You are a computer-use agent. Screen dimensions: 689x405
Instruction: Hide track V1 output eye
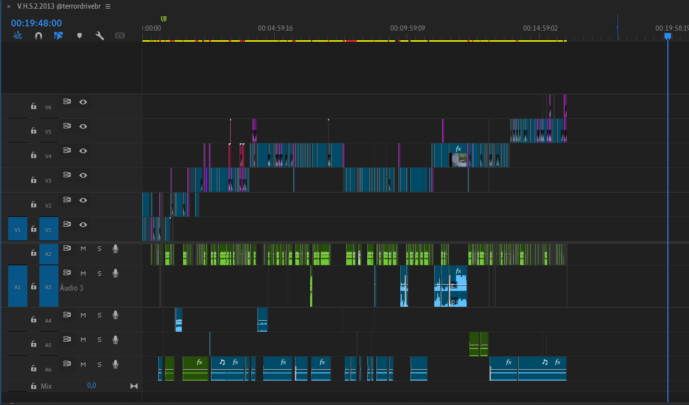pos(83,224)
